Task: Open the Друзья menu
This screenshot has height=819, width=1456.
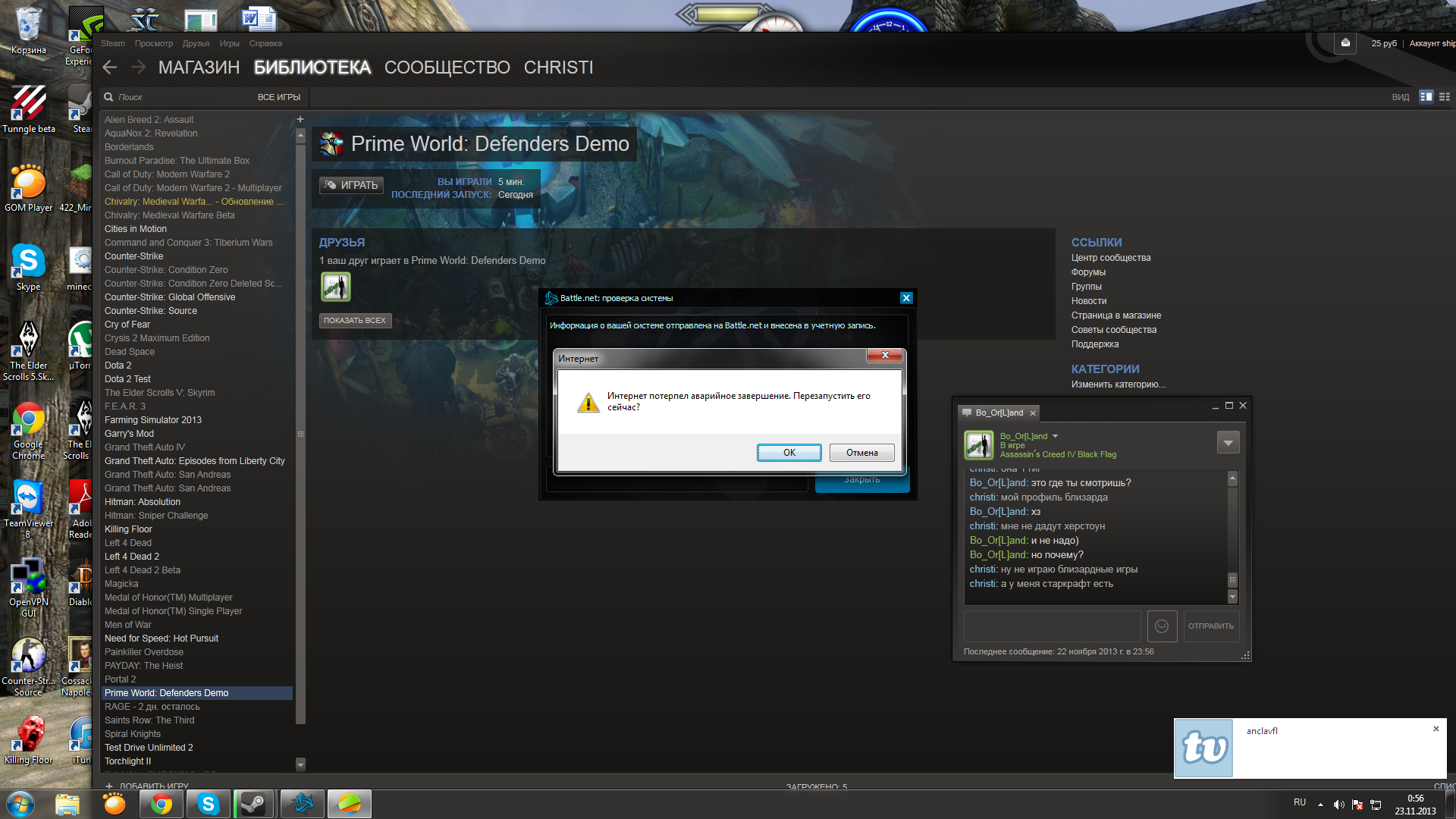Action: pyautogui.click(x=196, y=43)
